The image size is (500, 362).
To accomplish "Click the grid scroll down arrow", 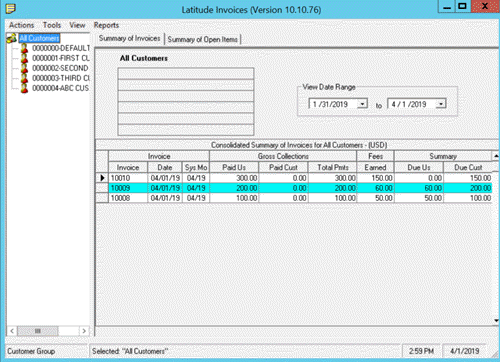I will tap(496, 320).
